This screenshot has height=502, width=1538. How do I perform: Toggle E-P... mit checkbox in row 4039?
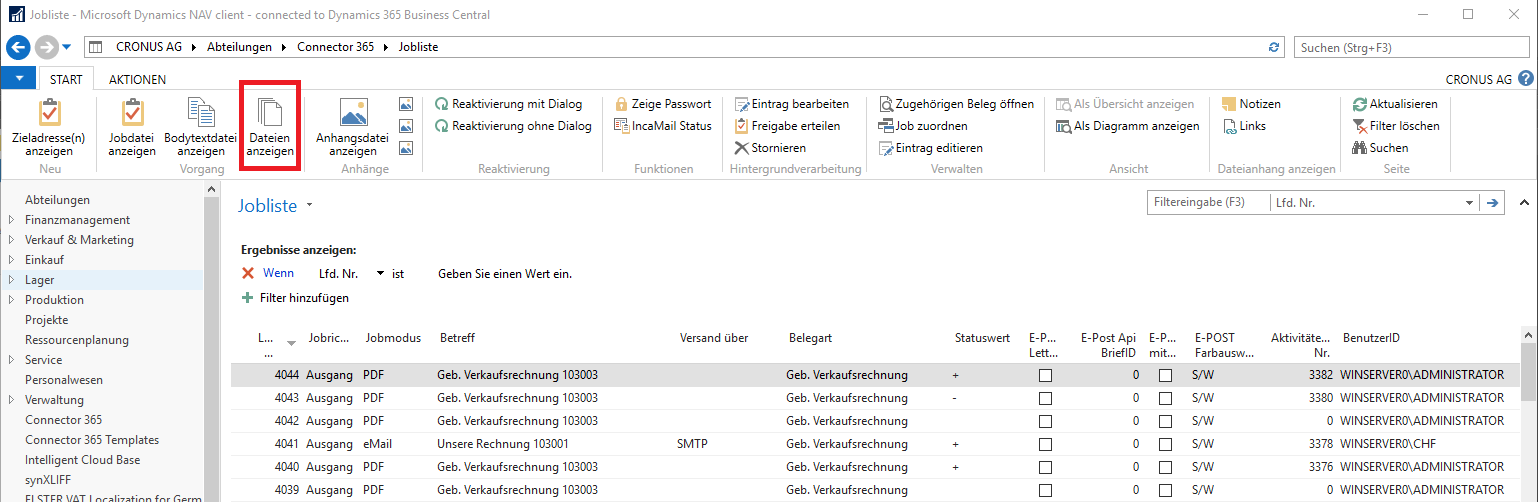pyautogui.click(x=1165, y=490)
